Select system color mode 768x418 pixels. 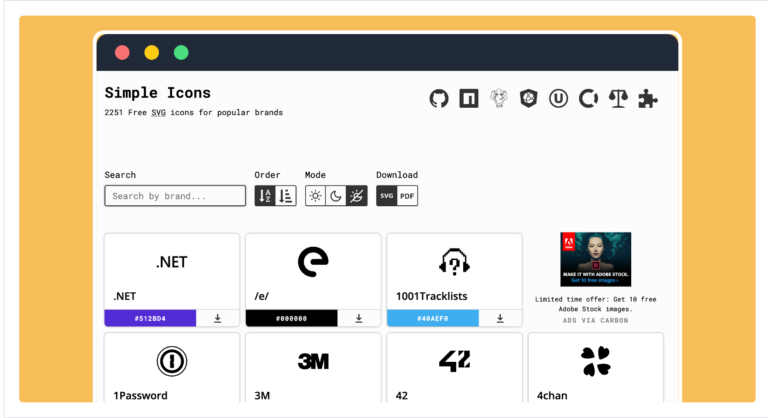[357, 196]
